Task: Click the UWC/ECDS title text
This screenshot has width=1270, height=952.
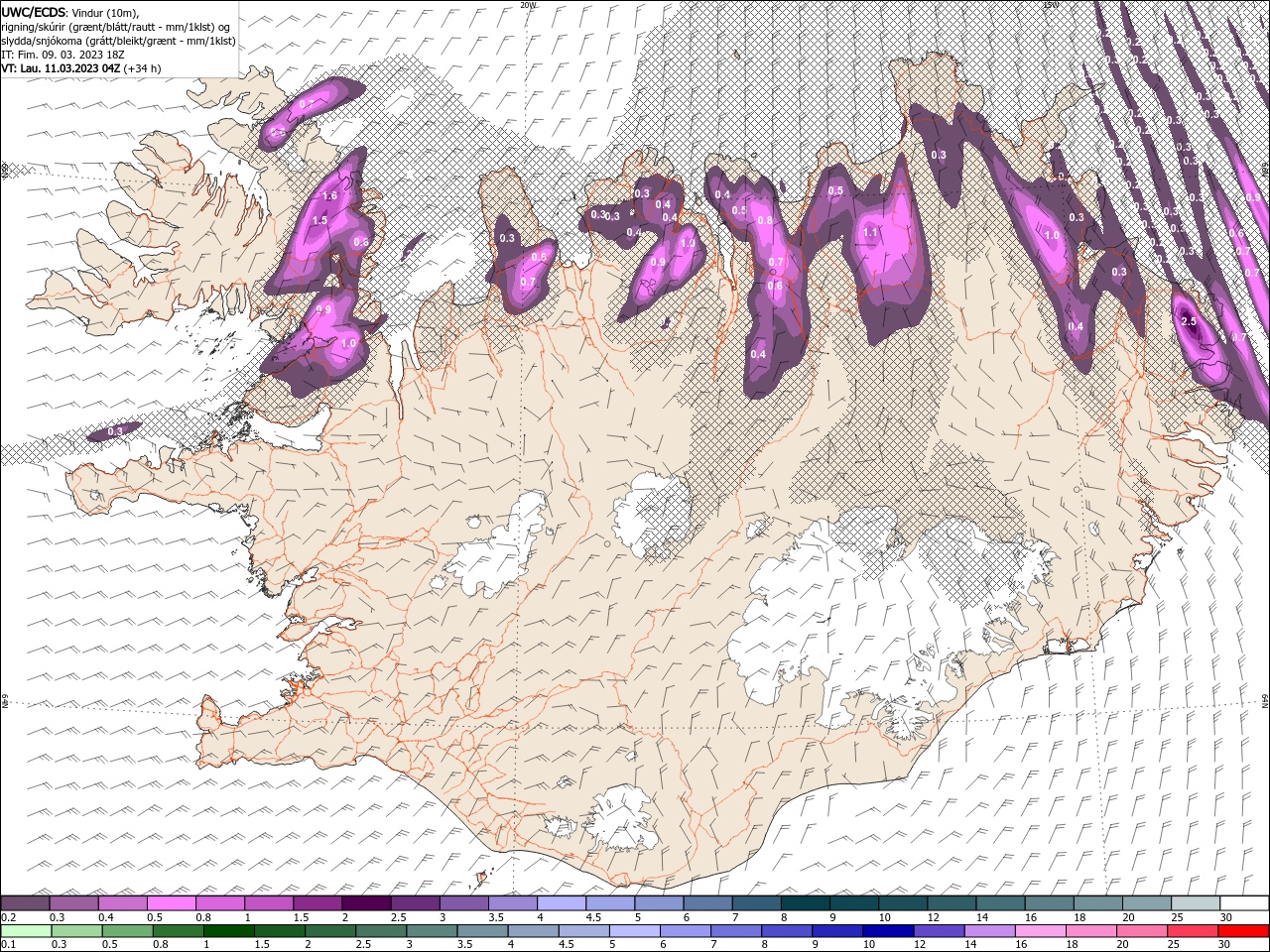Action: 34,11
